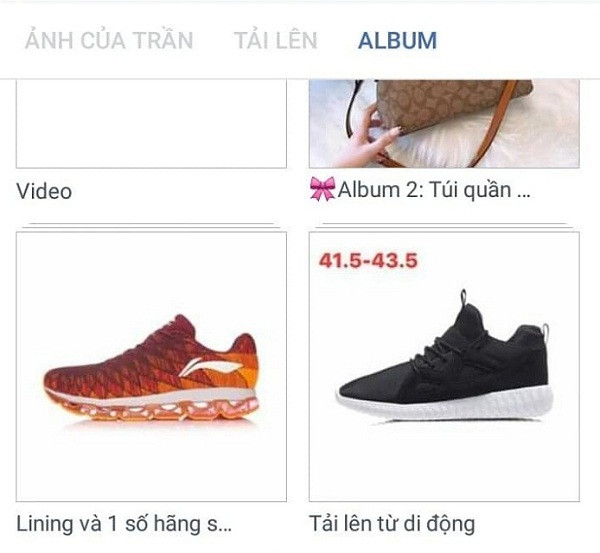Open the TẢI LÊN tab
This screenshot has height=553, width=600.
276,40
